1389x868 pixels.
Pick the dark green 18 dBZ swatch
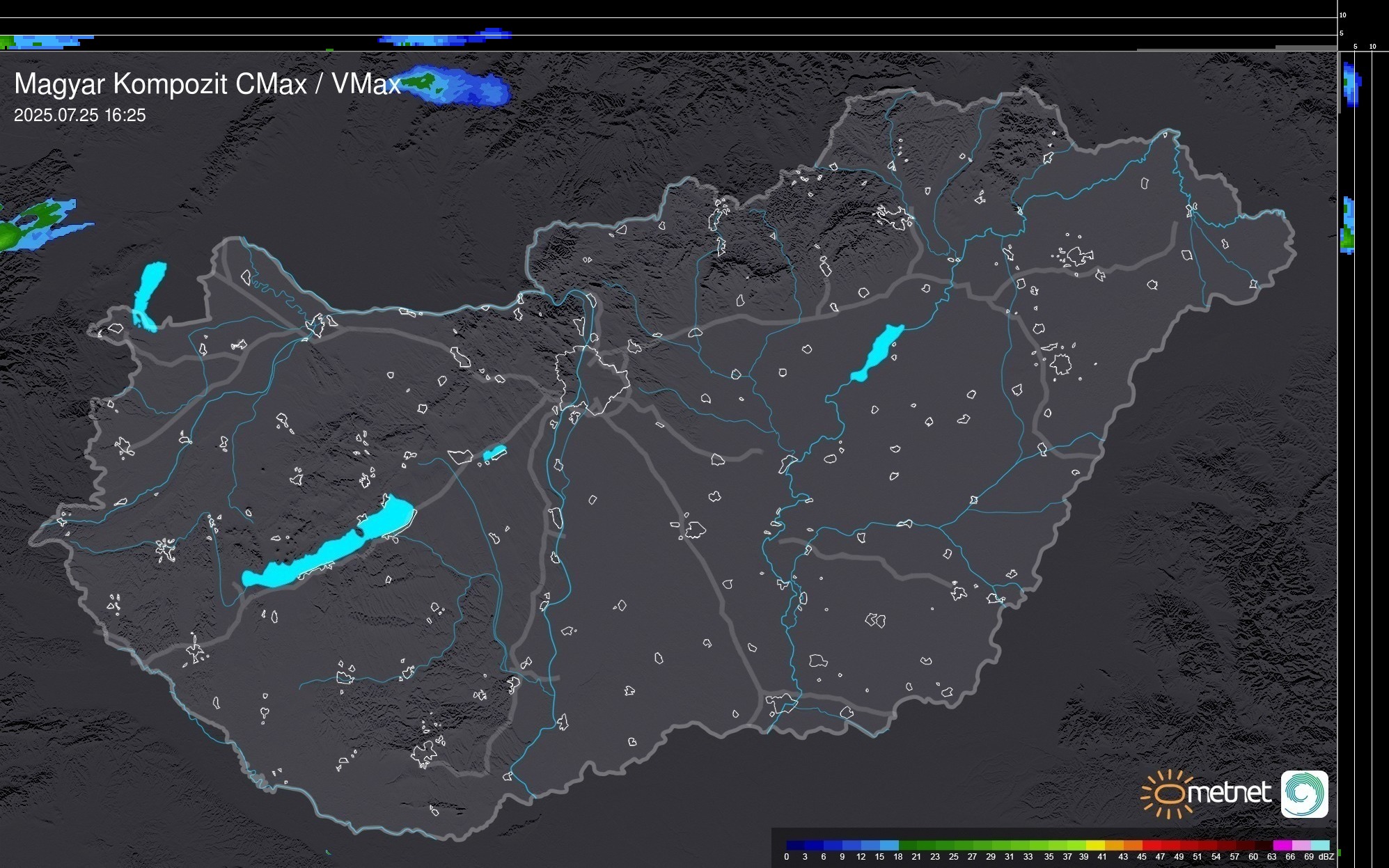(x=908, y=845)
